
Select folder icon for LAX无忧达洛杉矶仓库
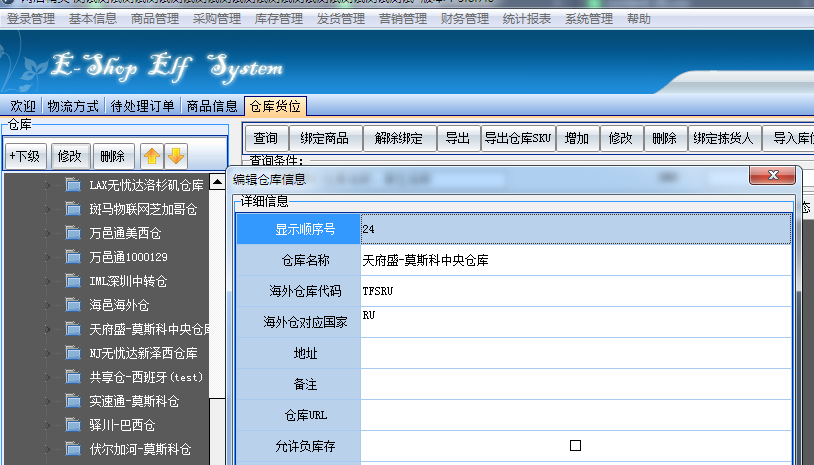[x=72, y=185]
